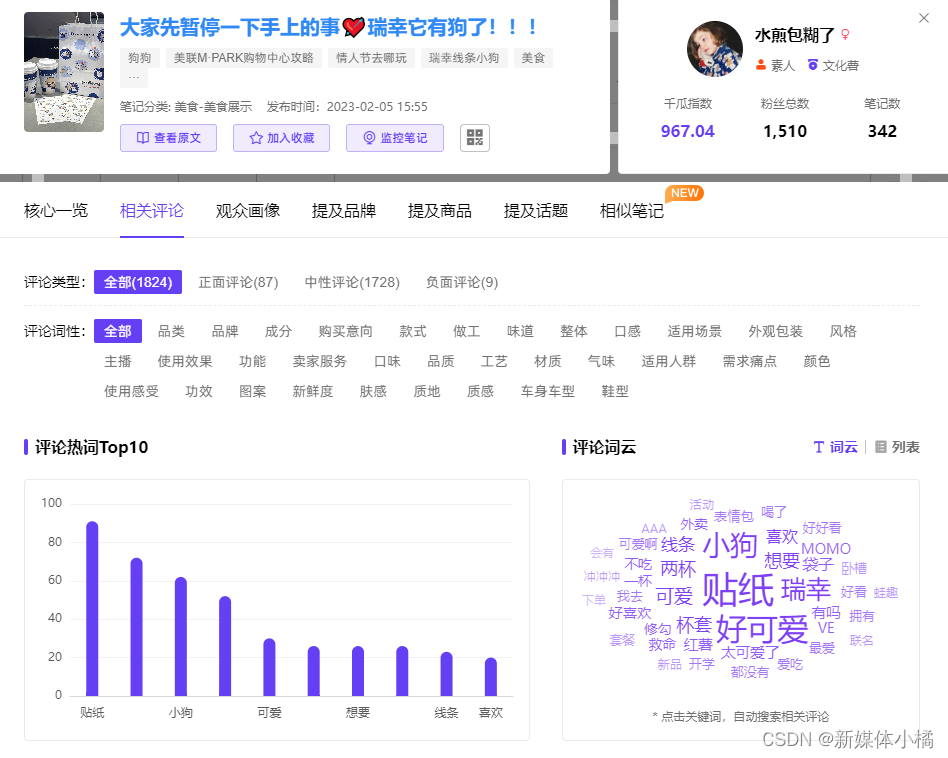This screenshot has width=948, height=758.
Task: Click the 美联M·PARK购物中心攻略 tag
Action: pos(244,58)
